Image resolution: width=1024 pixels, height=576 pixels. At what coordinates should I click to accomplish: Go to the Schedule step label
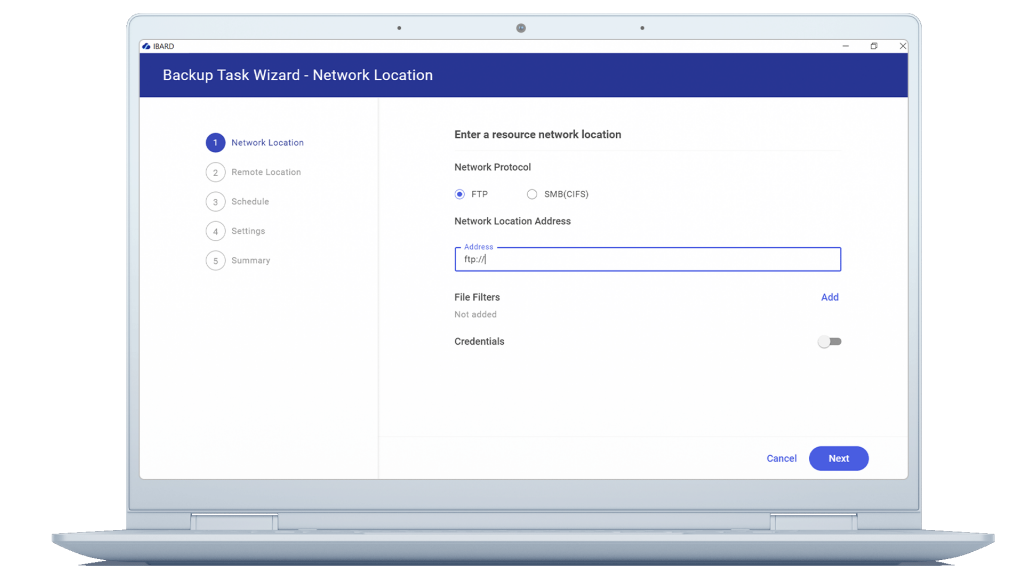tap(250, 202)
